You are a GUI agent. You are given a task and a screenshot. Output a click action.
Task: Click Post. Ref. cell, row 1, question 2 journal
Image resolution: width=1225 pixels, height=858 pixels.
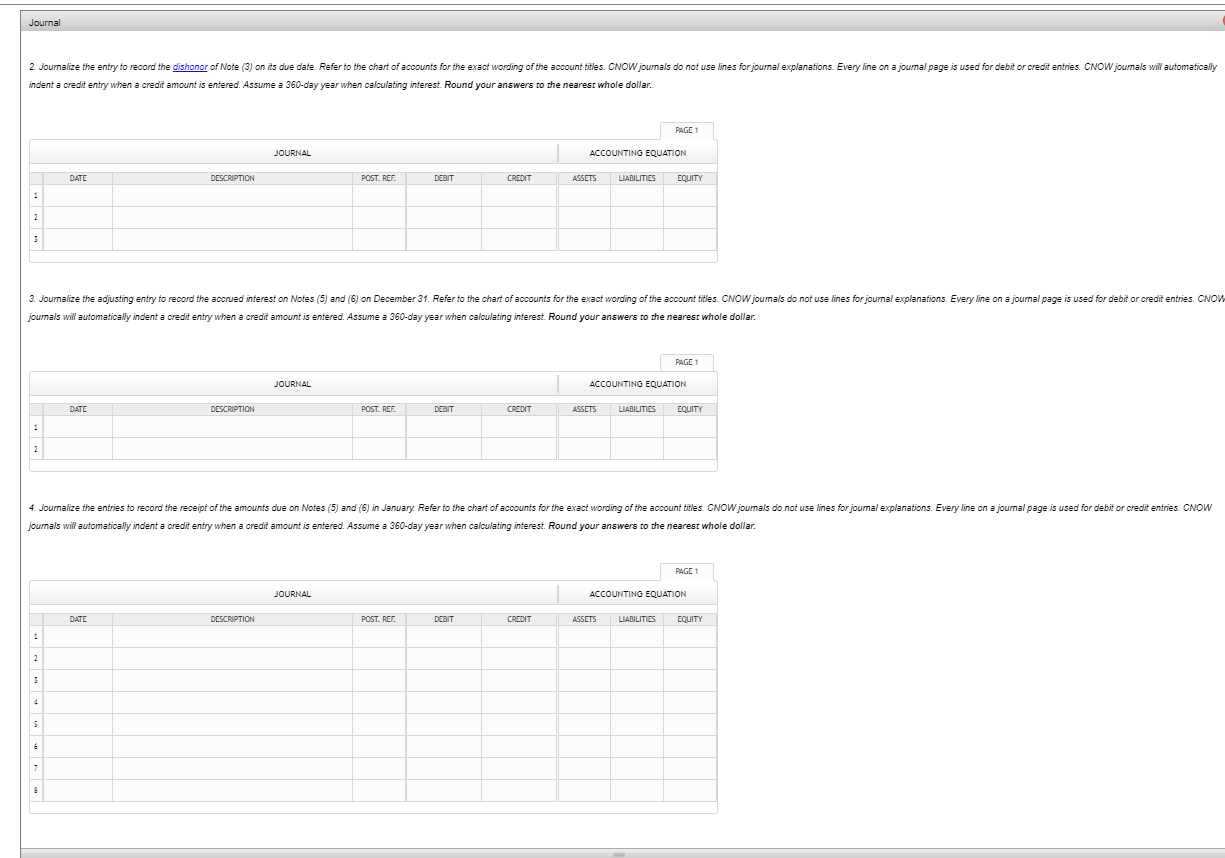pyautogui.click(x=379, y=196)
